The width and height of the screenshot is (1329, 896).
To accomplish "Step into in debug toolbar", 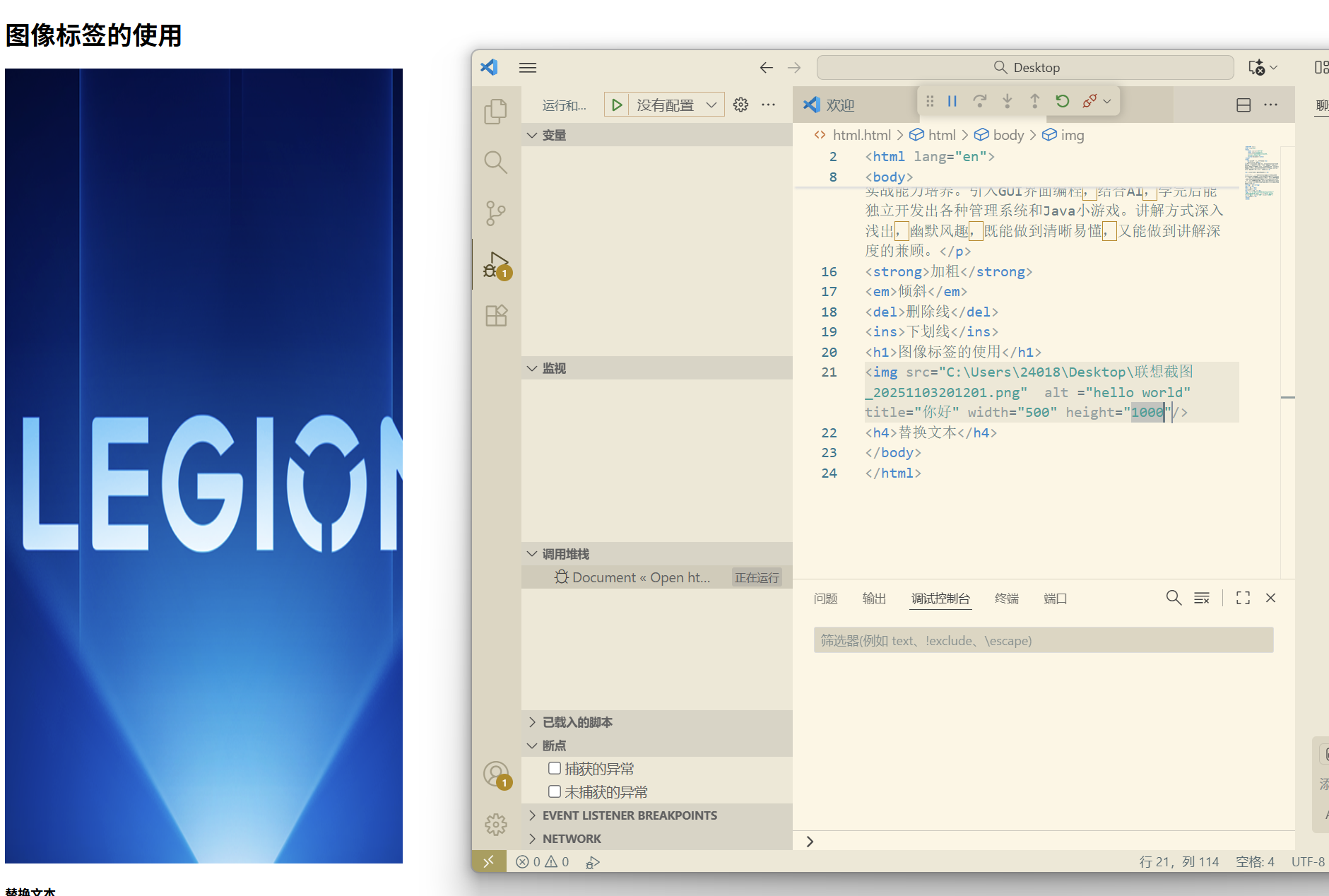I will [1008, 101].
